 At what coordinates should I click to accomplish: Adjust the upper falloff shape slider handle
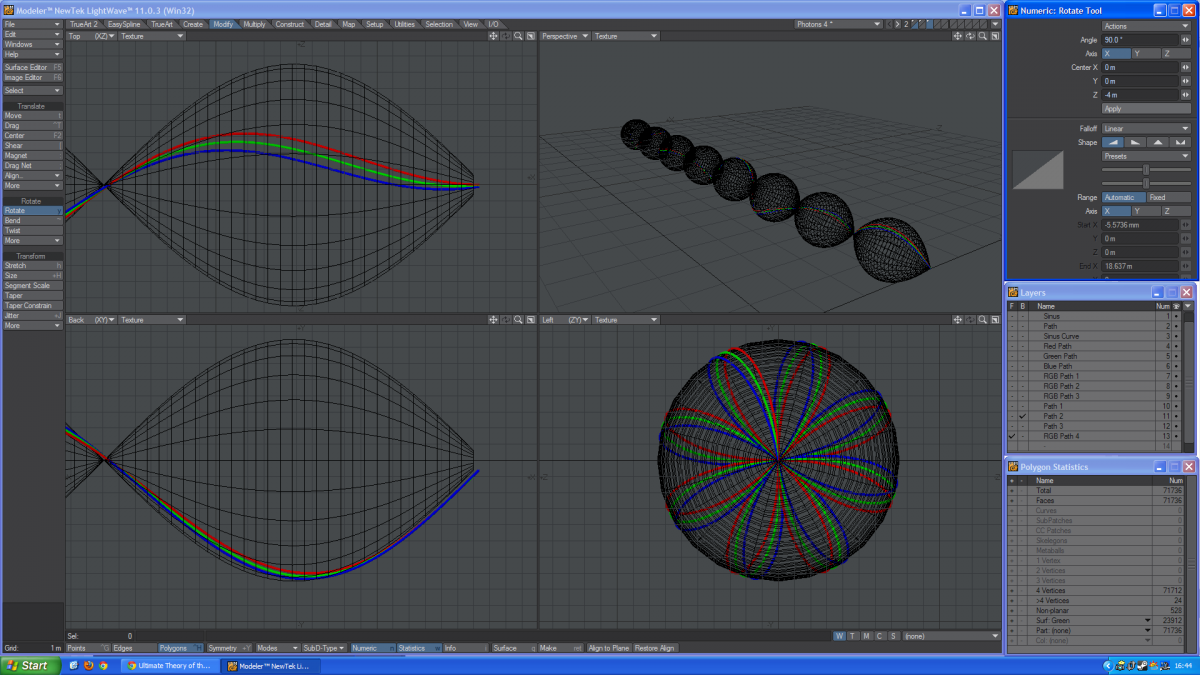(1145, 170)
